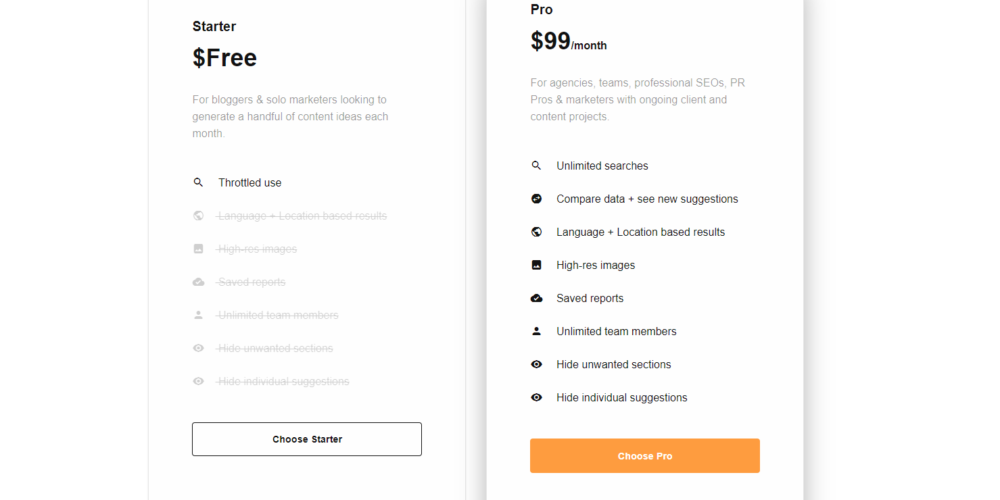The height and width of the screenshot is (500, 1000).
Task: Click the greyed image icon in the Starter plan
Action: click(x=198, y=249)
